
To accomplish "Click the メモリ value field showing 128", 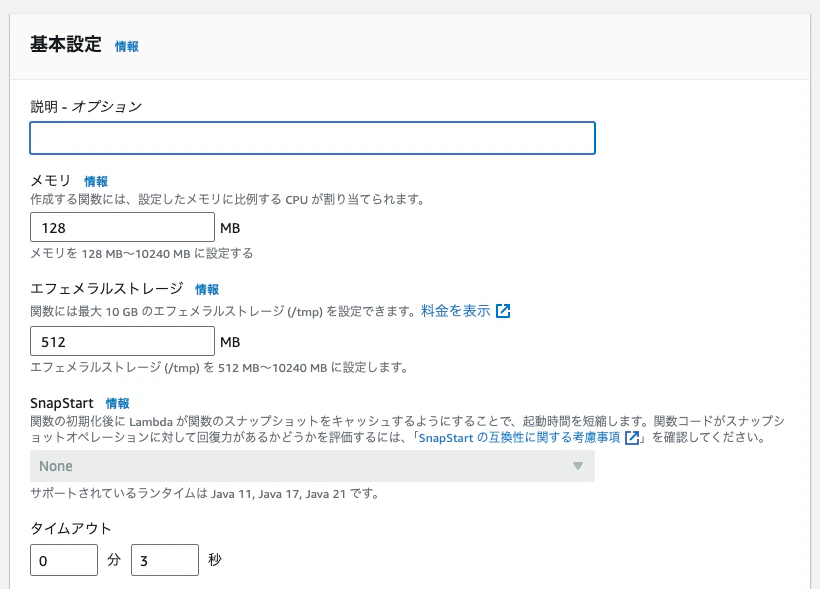I will (120, 227).
